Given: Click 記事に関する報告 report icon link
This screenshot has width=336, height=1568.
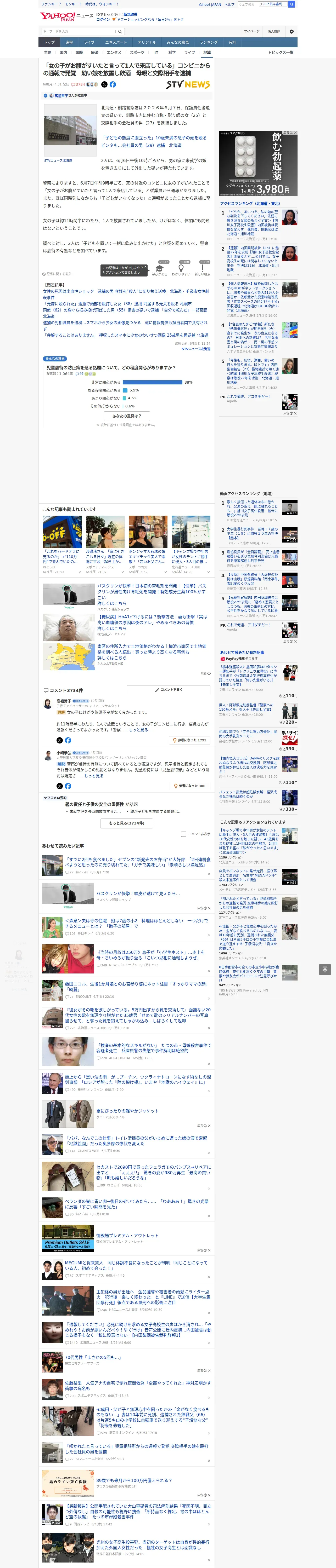Looking at the screenshot, I should tap(57, 274).
